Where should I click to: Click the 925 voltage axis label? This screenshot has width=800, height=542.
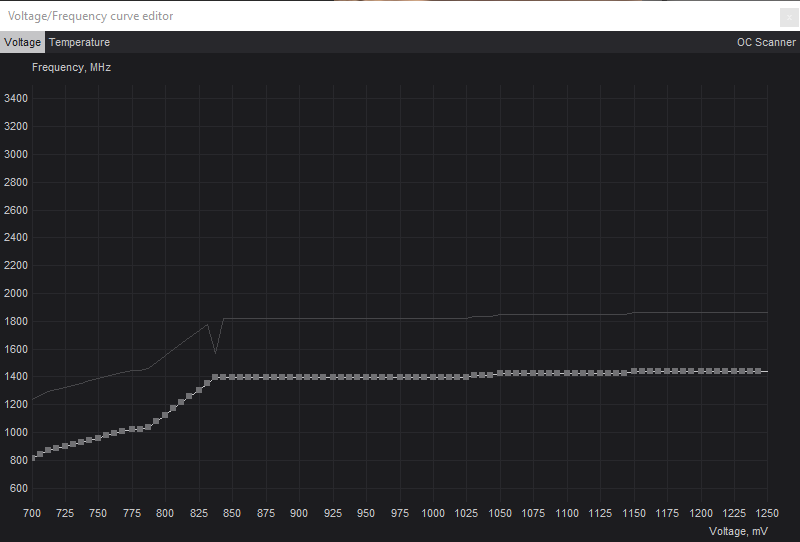pyautogui.click(x=333, y=513)
